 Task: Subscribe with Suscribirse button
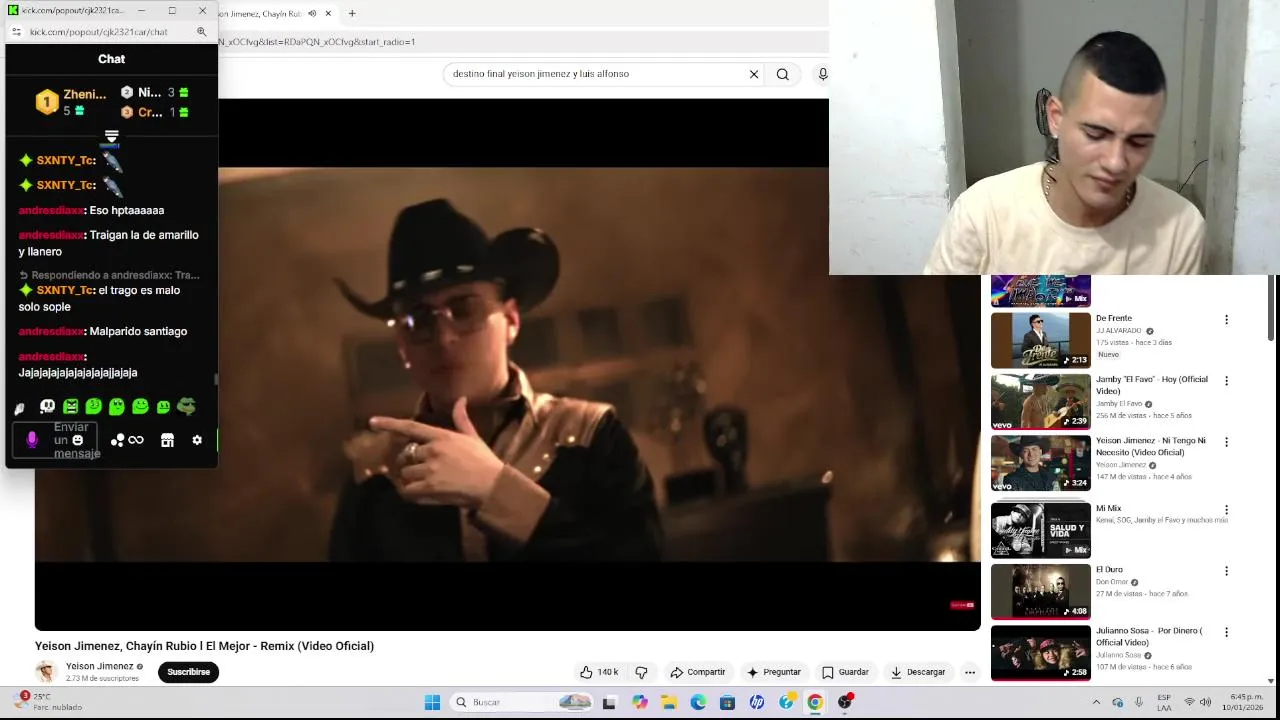click(x=188, y=672)
